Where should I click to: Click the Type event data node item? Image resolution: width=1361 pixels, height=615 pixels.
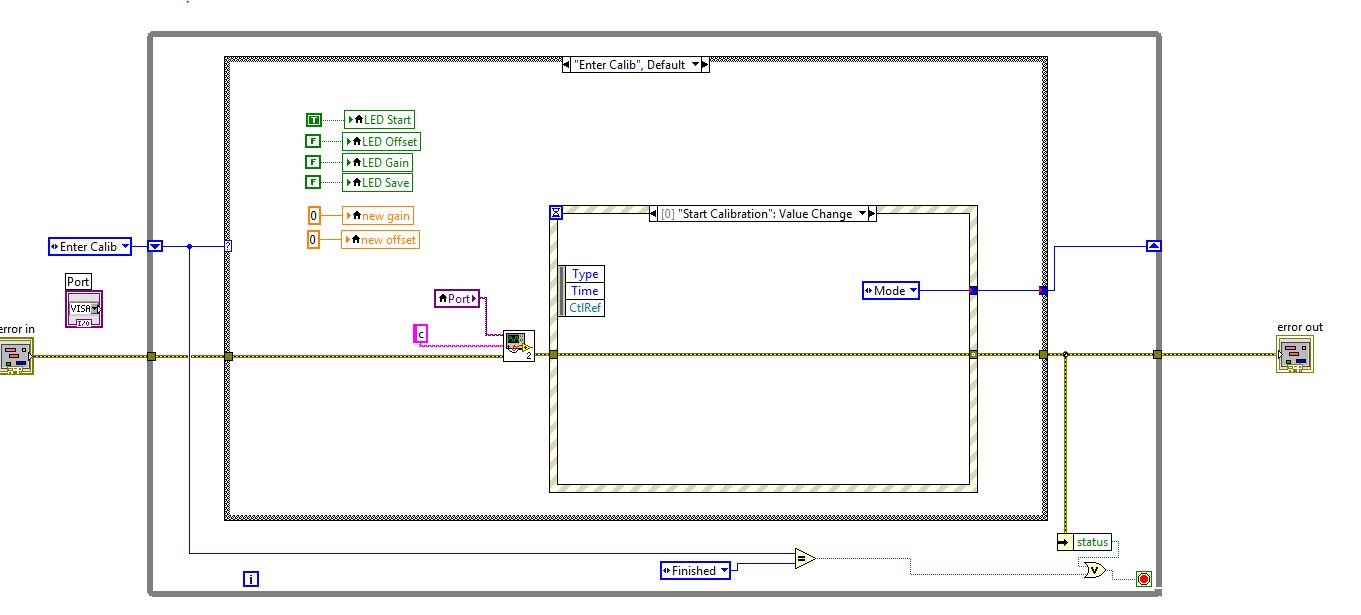tap(585, 274)
